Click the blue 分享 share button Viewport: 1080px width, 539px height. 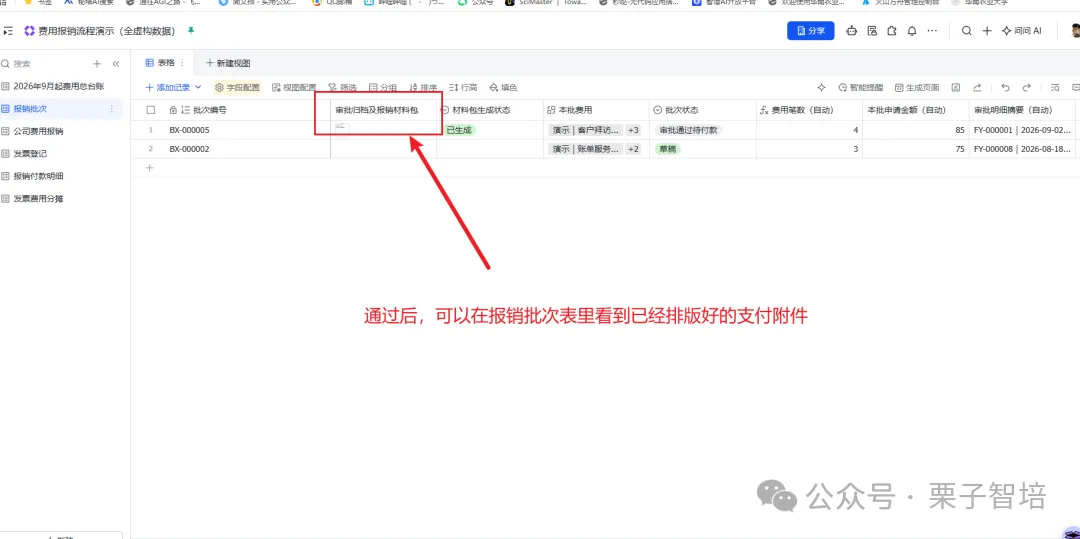[811, 31]
